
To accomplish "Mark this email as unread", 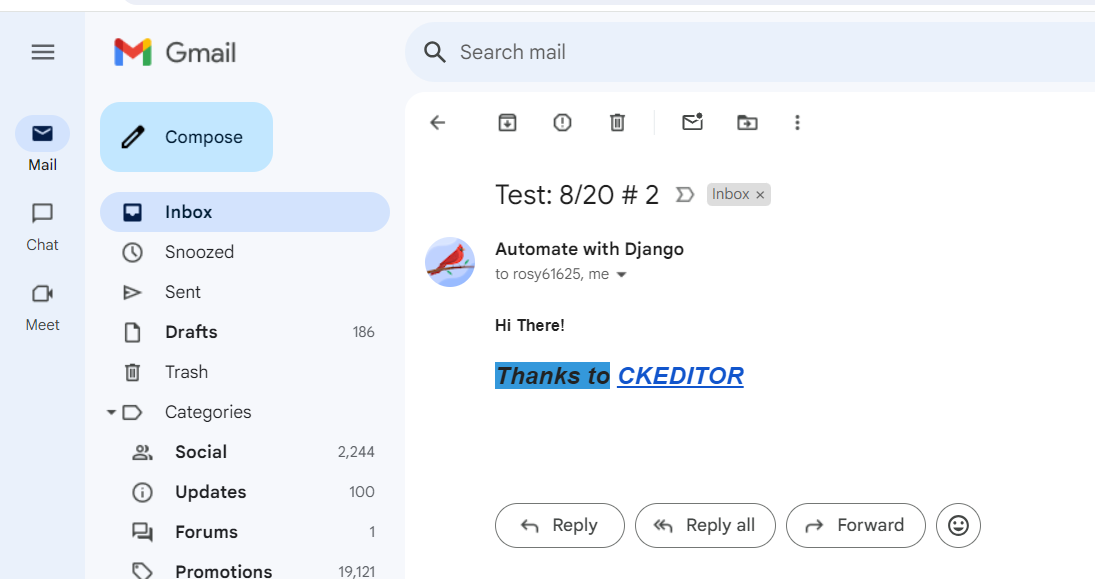I will (692, 123).
